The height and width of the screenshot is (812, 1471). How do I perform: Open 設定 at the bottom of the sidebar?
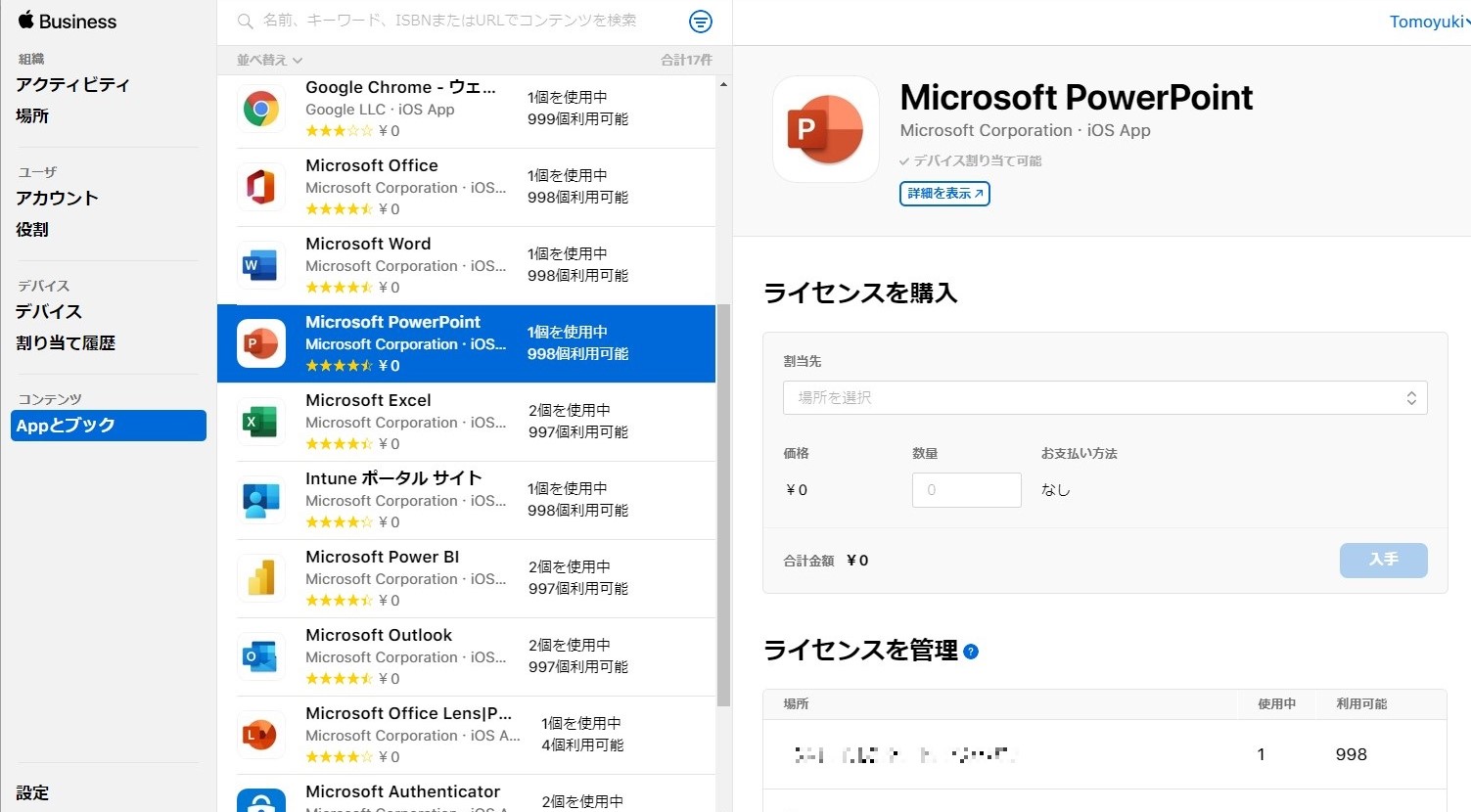coord(32,792)
